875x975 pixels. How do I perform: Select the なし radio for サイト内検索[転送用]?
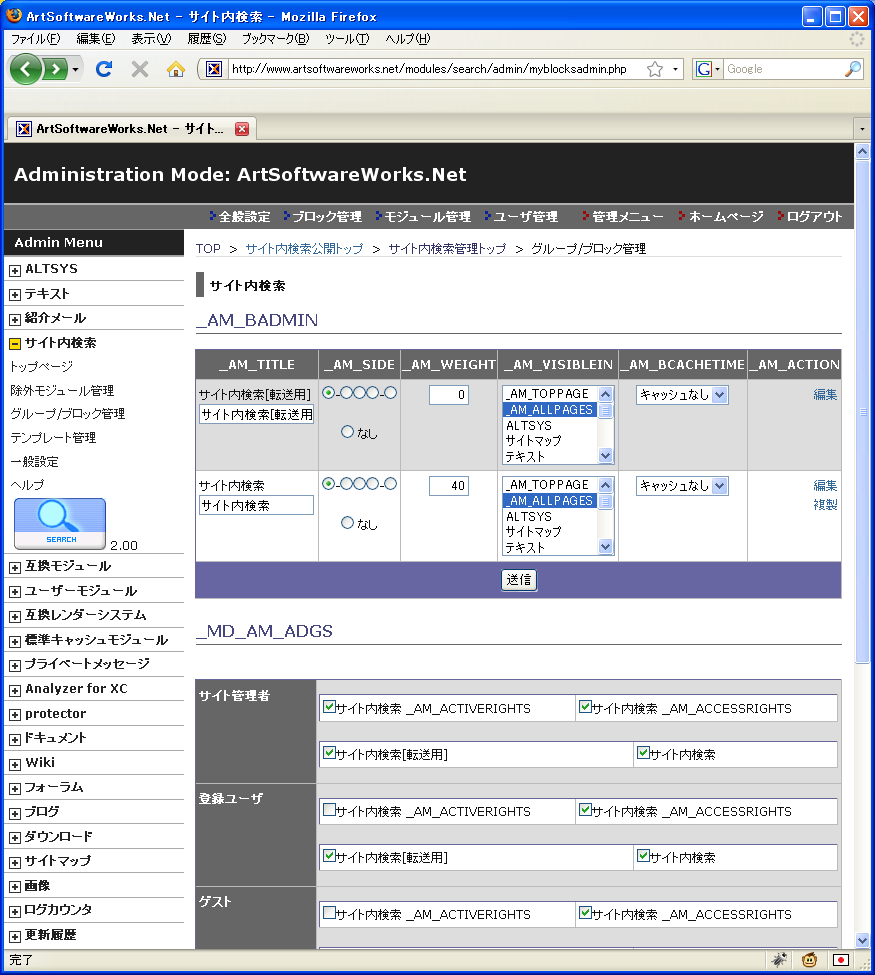(x=348, y=432)
